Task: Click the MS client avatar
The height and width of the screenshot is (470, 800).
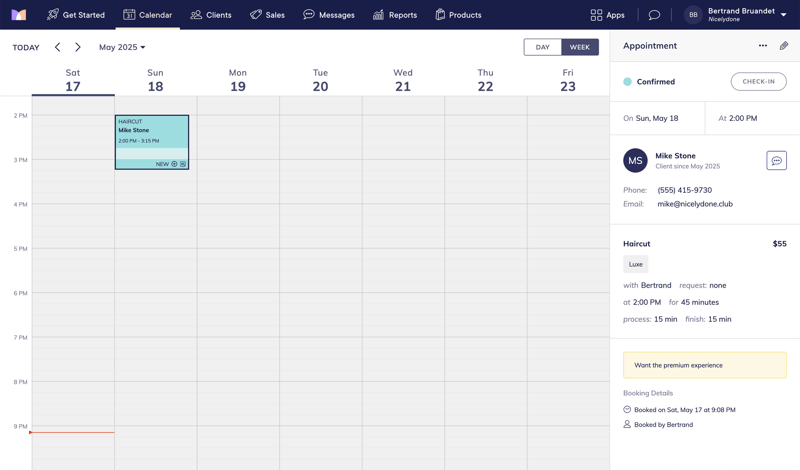Action: pyautogui.click(x=635, y=161)
